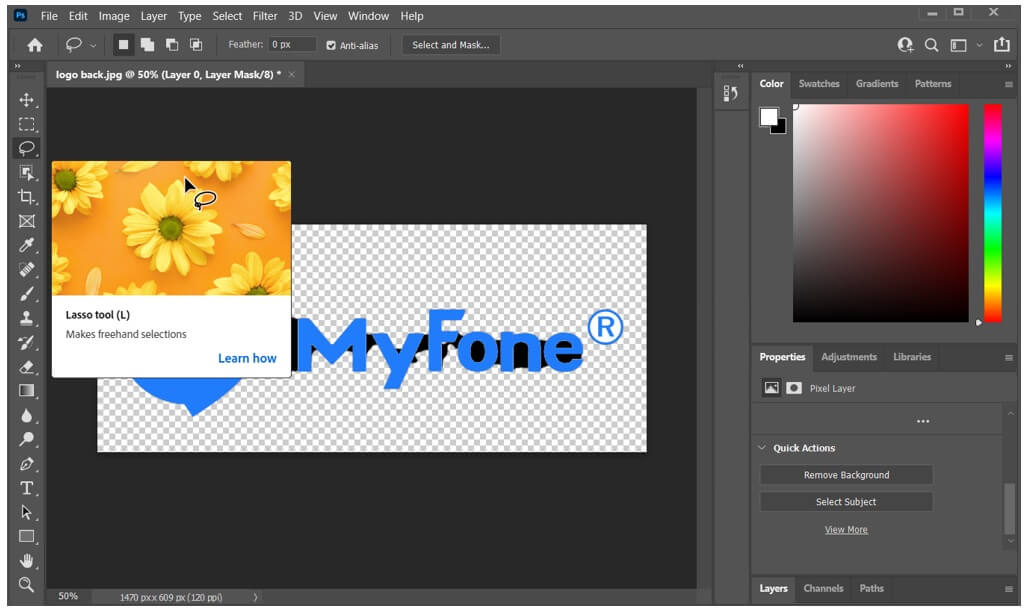Disable the Anti-alias checkbox
1024x612 pixels.
point(330,44)
